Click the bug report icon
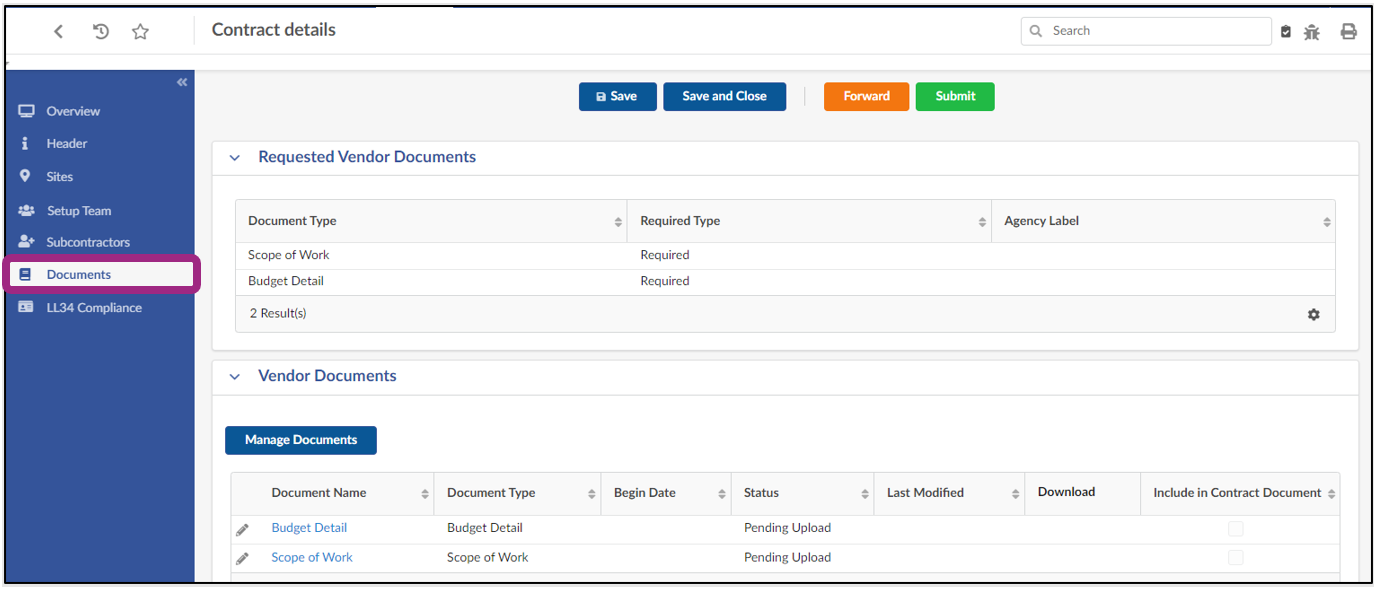The image size is (1376, 593). (x=1312, y=32)
